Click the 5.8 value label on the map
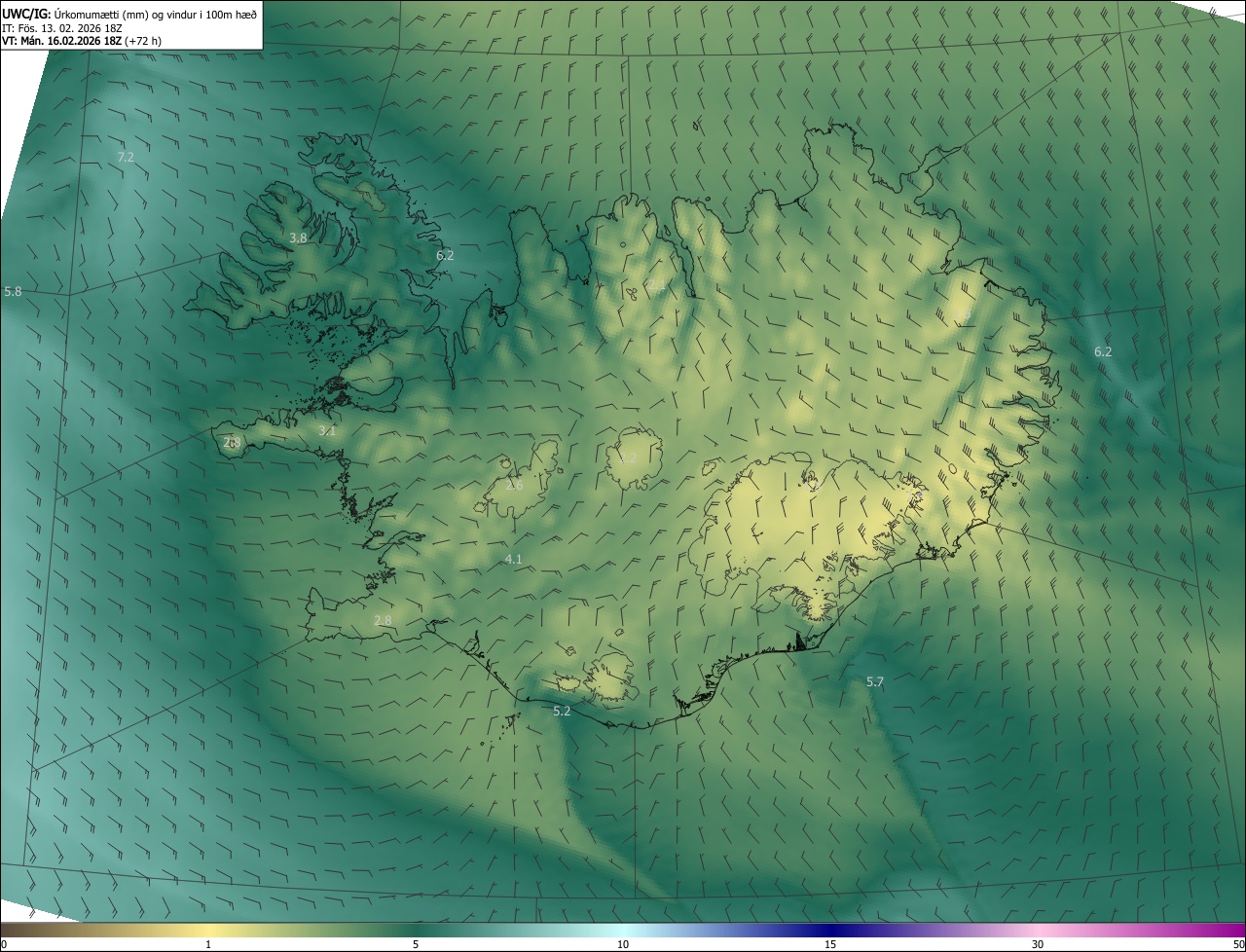Screen dimensions: 1246x952 click(13, 291)
